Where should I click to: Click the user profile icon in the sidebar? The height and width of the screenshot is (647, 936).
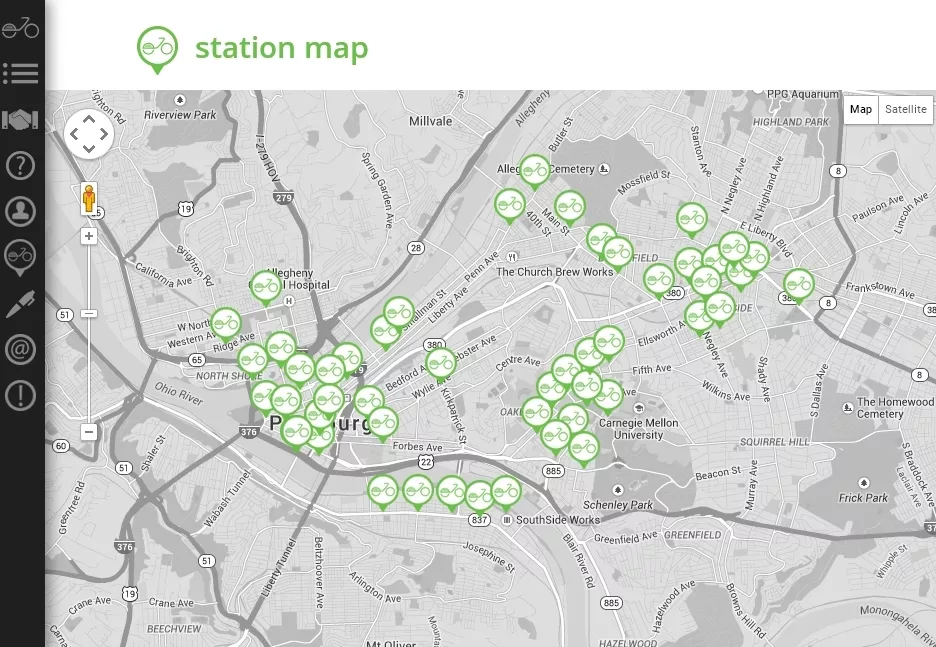[21, 211]
